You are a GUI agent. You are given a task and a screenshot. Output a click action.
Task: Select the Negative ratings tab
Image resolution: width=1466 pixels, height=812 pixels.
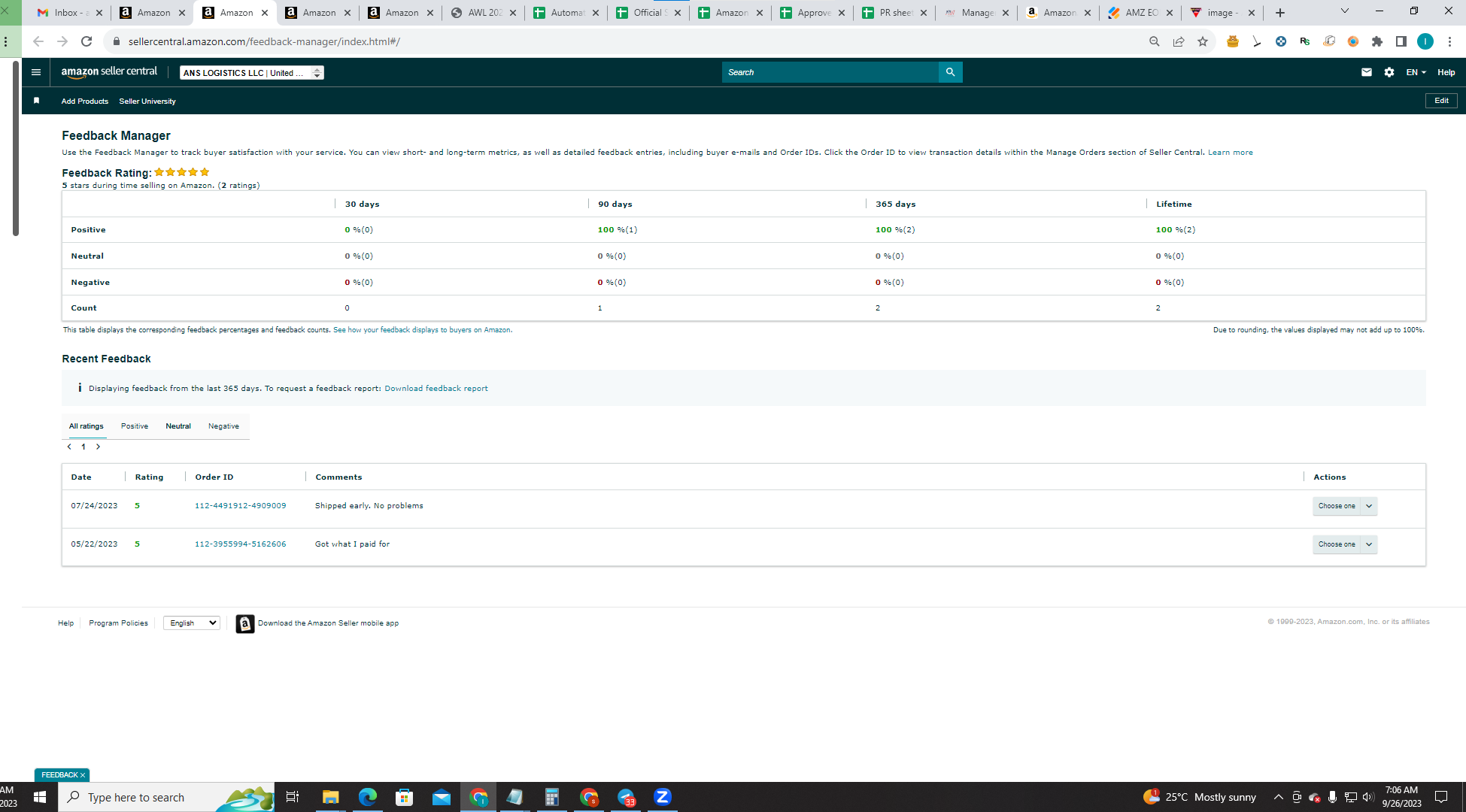point(223,426)
